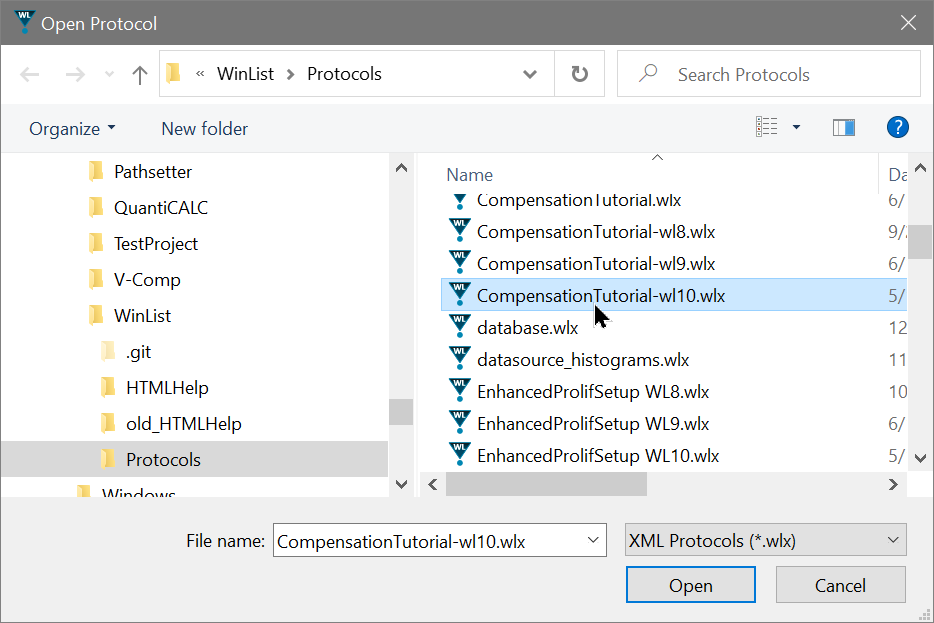Toggle the preview pane
The image size is (934, 623).
843,127
